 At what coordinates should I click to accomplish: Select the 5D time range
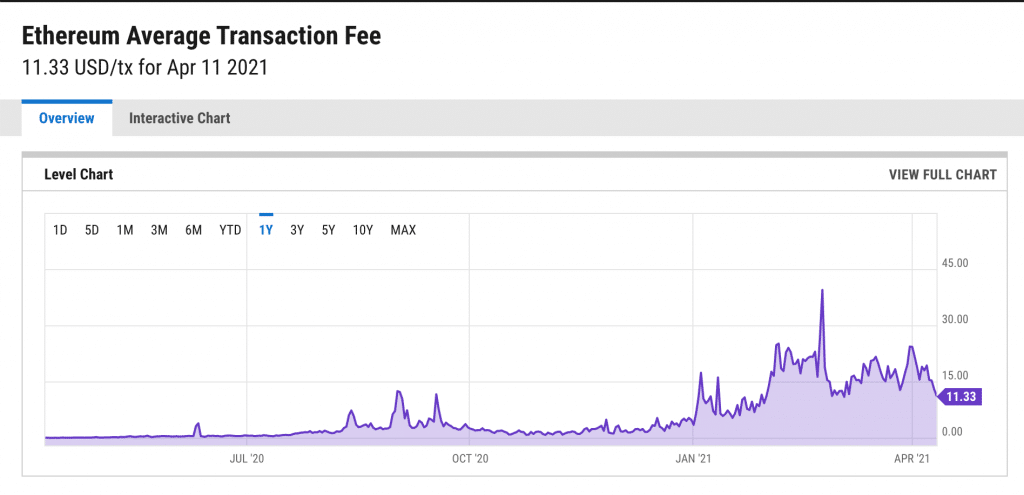[92, 230]
